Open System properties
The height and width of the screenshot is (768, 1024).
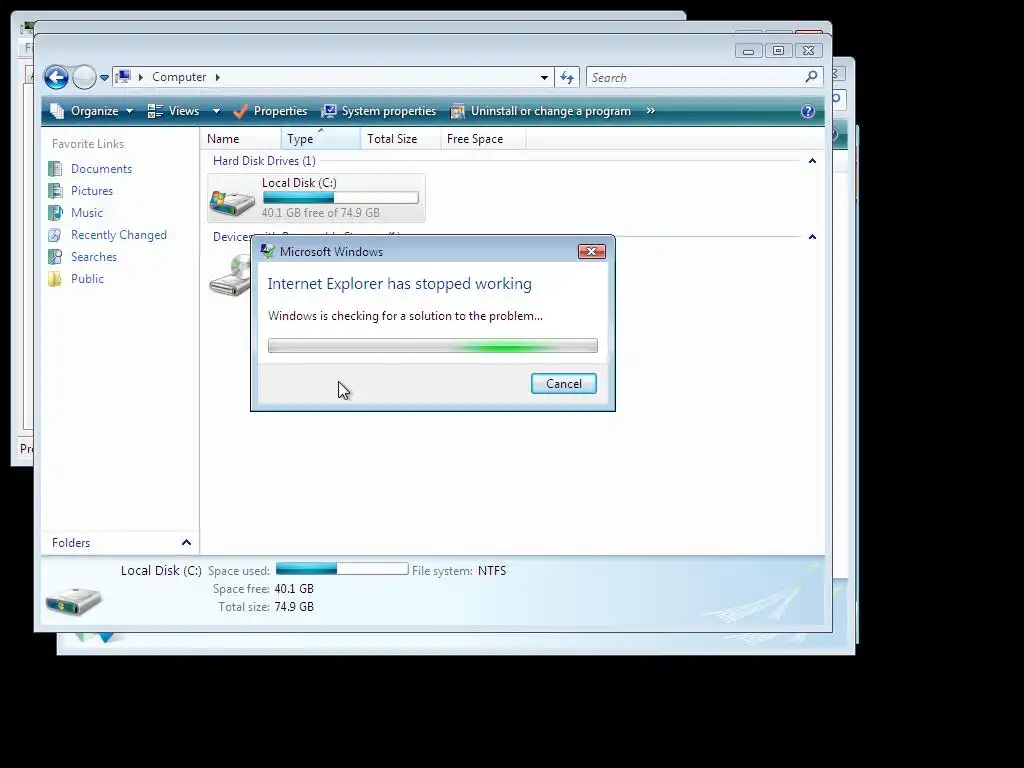(x=379, y=111)
